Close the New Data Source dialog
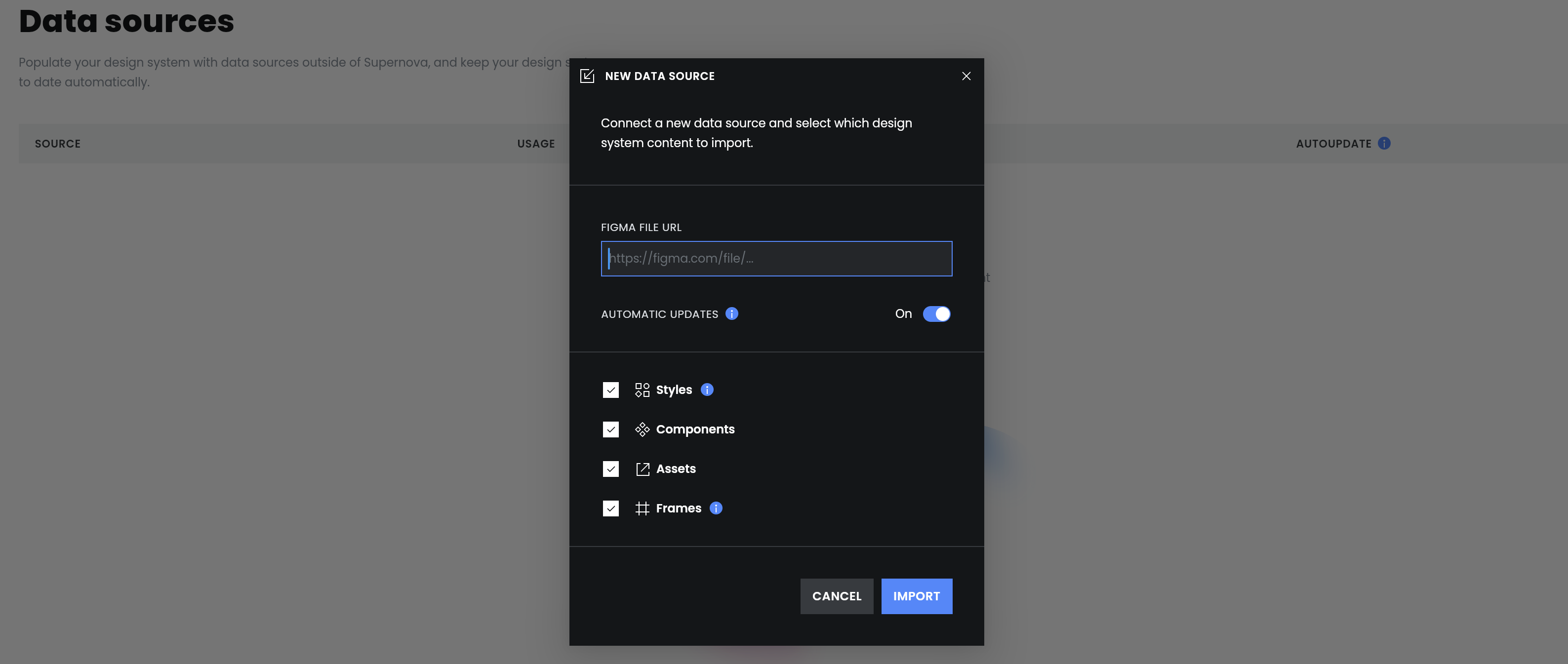 [x=966, y=76]
